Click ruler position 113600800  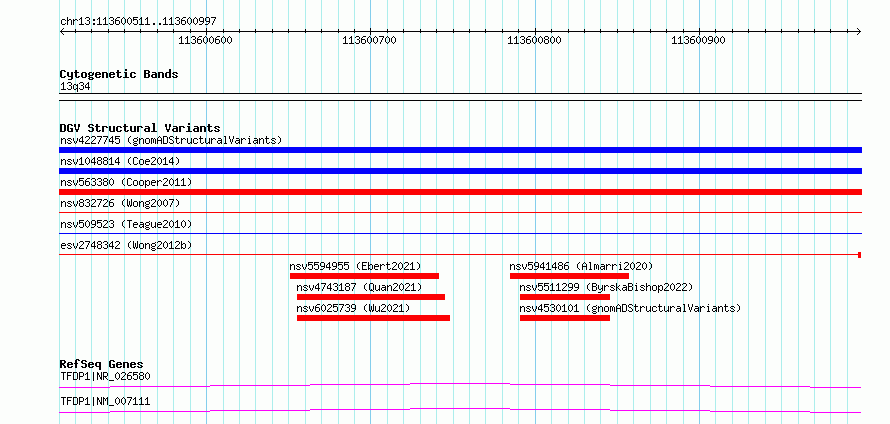coord(534,40)
